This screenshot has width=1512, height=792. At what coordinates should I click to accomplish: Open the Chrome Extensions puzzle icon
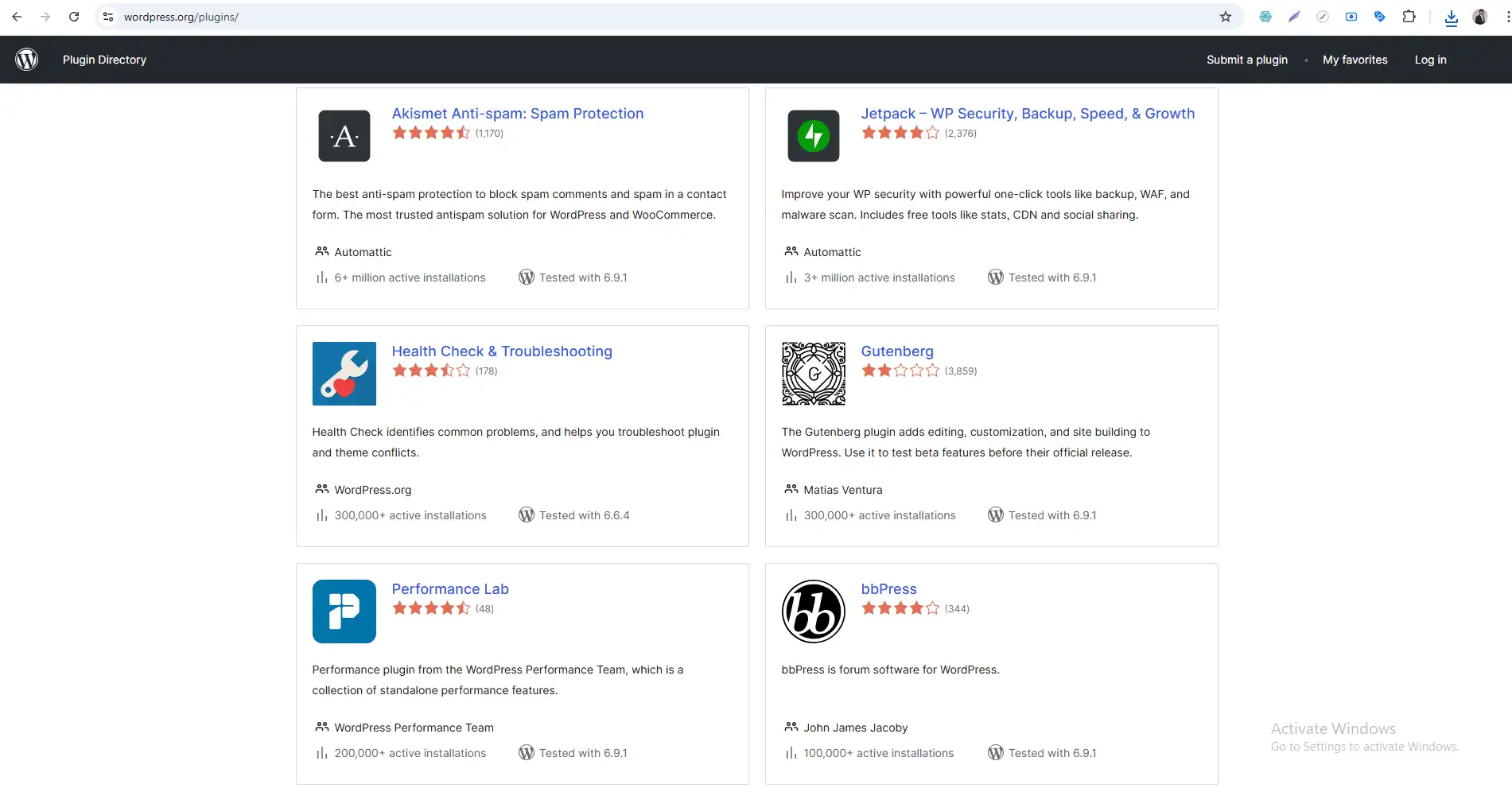(x=1409, y=16)
